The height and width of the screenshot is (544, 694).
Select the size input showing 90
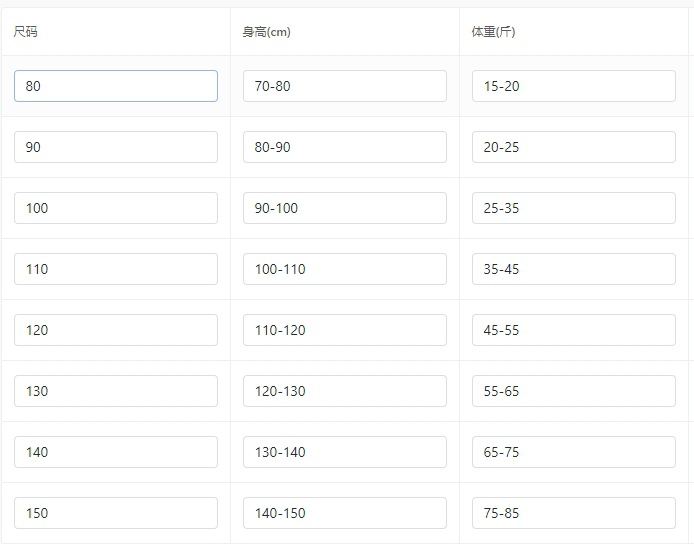click(x=115, y=147)
